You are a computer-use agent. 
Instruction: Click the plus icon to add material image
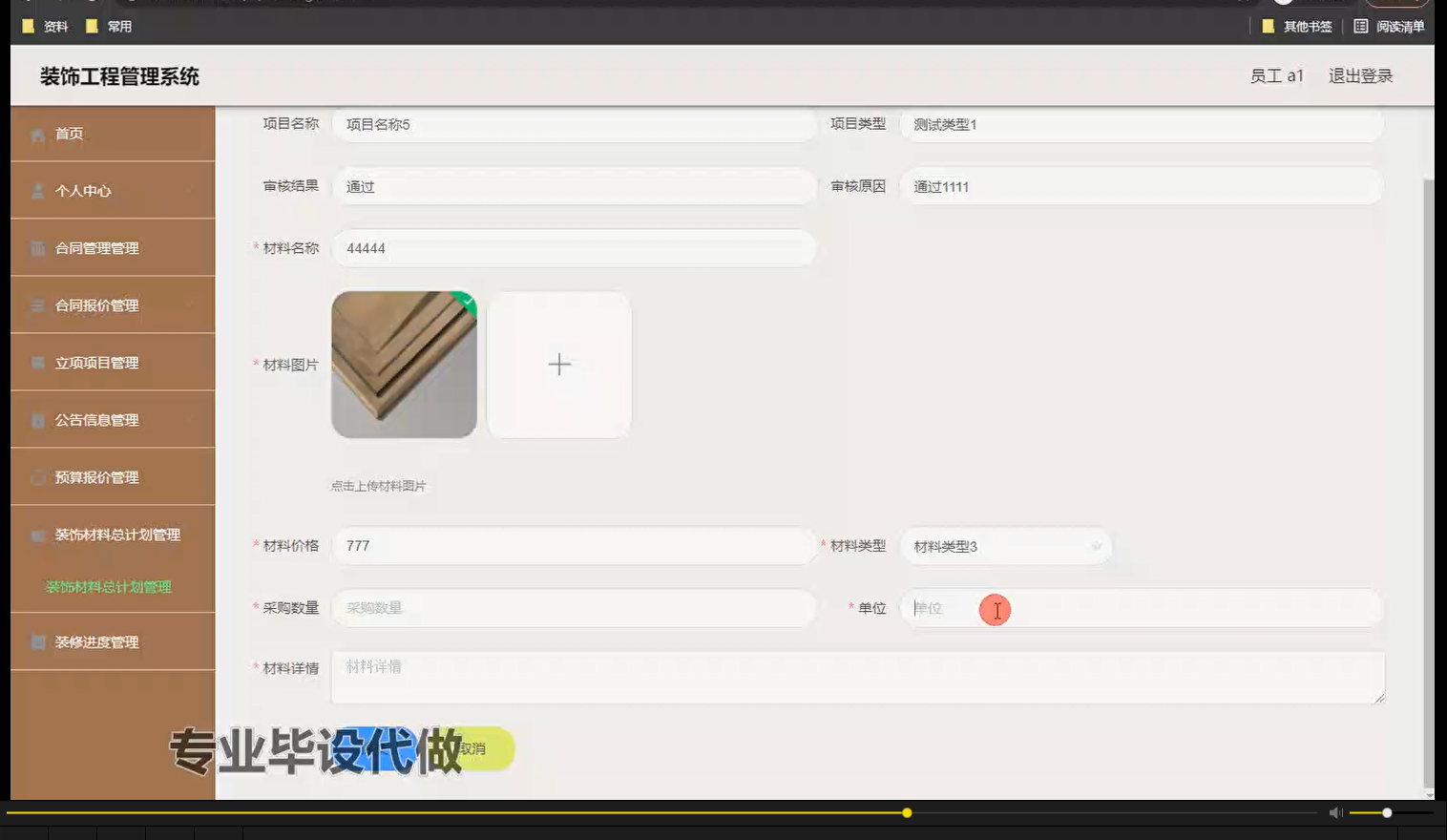click(x=558, y=365)
